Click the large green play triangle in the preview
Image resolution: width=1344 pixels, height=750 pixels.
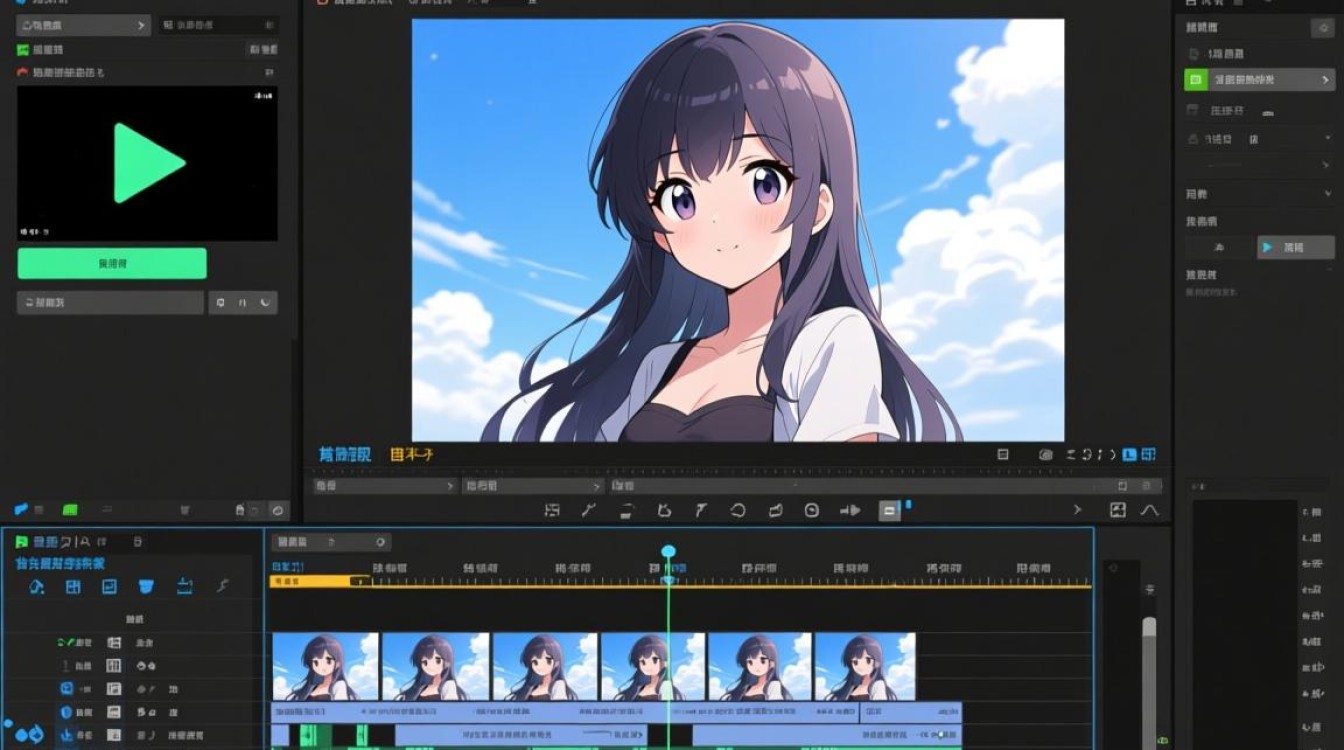(x=149, y=163)
